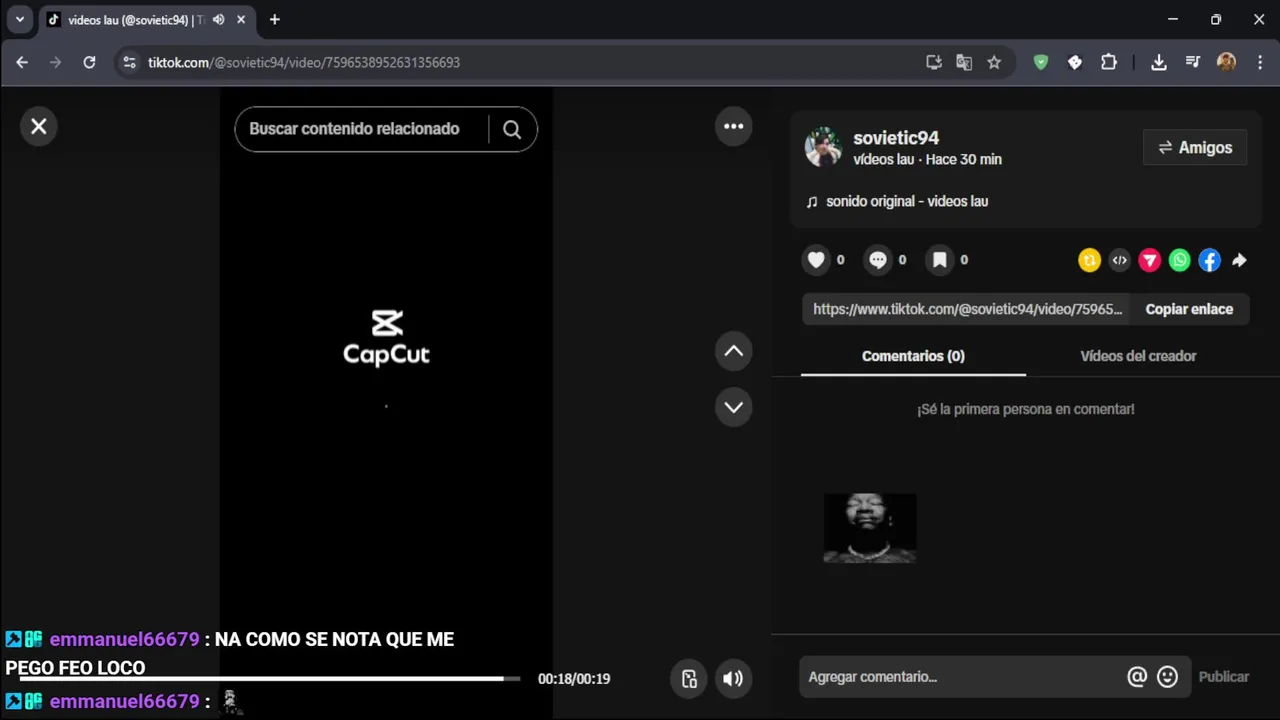Reload the TikTok page
The width and height of the screenshot is (1280, 720).
tap(89, 62)
